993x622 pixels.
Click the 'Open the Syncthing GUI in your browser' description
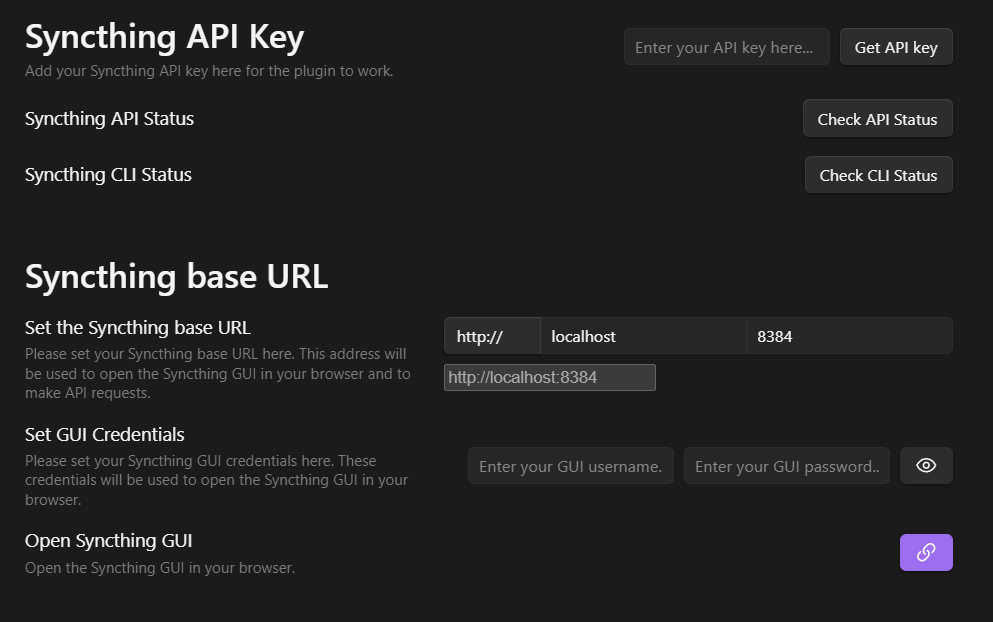click(160, 568)
